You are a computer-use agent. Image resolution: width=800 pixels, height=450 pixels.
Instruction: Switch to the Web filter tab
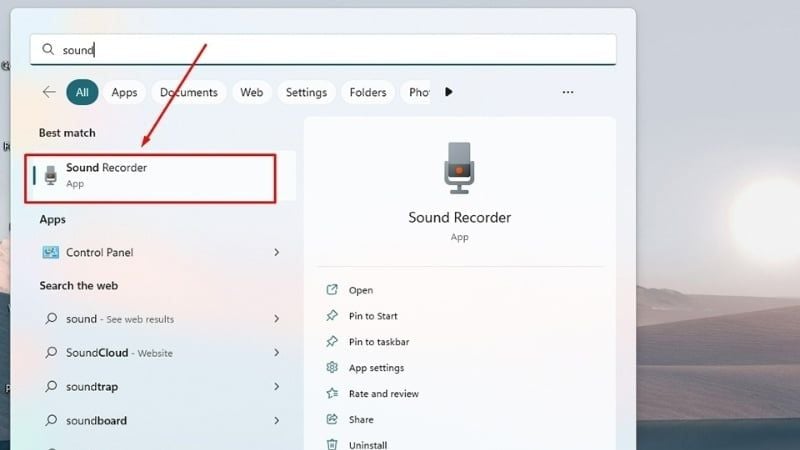pyautogui.click(x=252, y=92)
